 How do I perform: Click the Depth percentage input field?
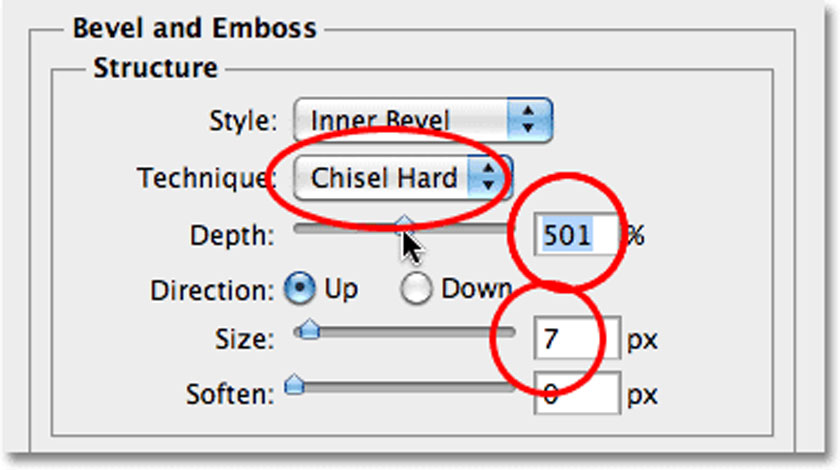point(576,234)
